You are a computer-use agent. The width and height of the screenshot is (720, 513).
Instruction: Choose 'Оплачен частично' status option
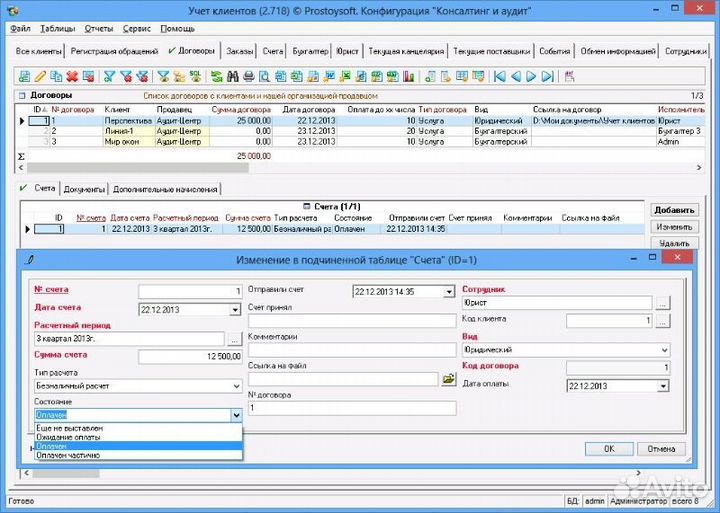pyautogui.click(x=68, y=455)
